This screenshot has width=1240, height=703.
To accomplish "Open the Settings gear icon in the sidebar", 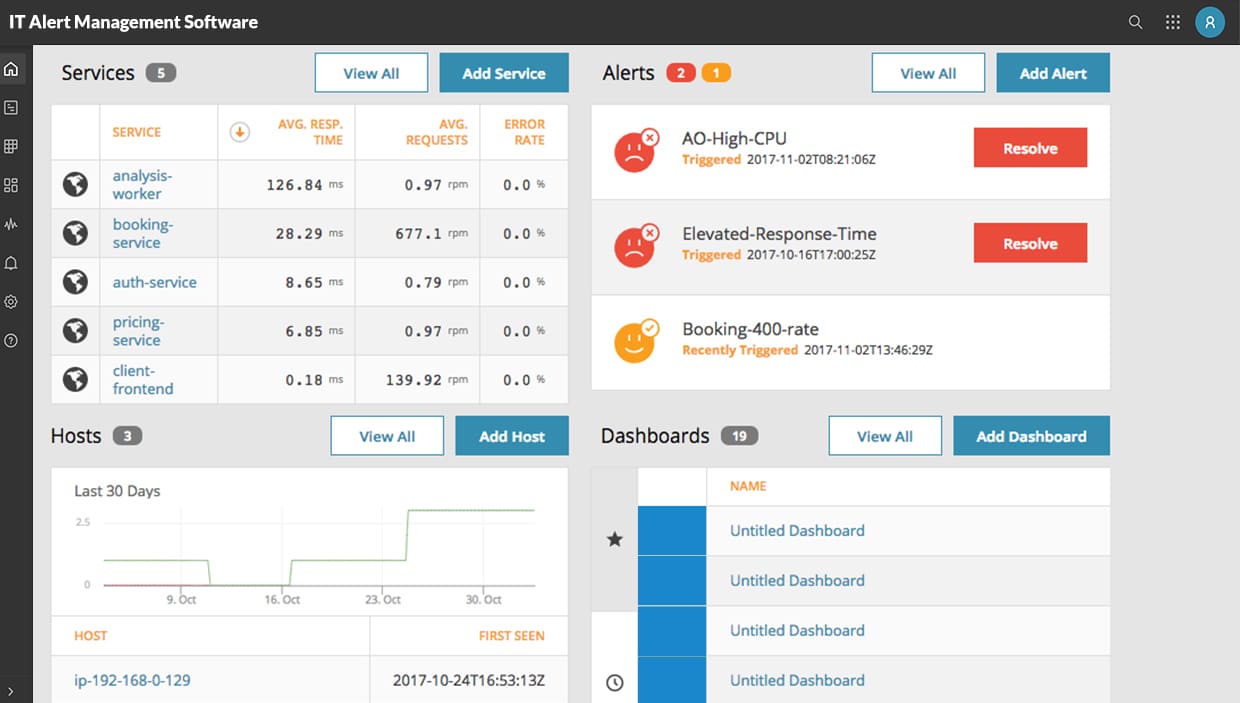I will point(11,301).
